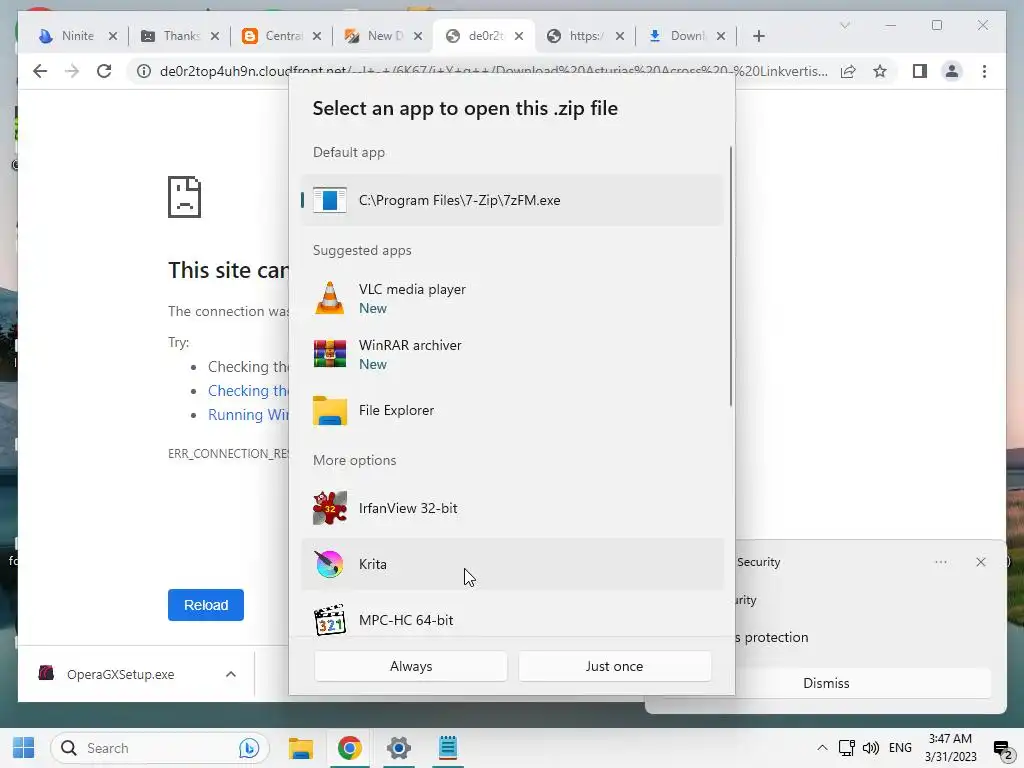Click the Reload button on error page
Viewport: 1024px width, 768px height.
point(206,605)
